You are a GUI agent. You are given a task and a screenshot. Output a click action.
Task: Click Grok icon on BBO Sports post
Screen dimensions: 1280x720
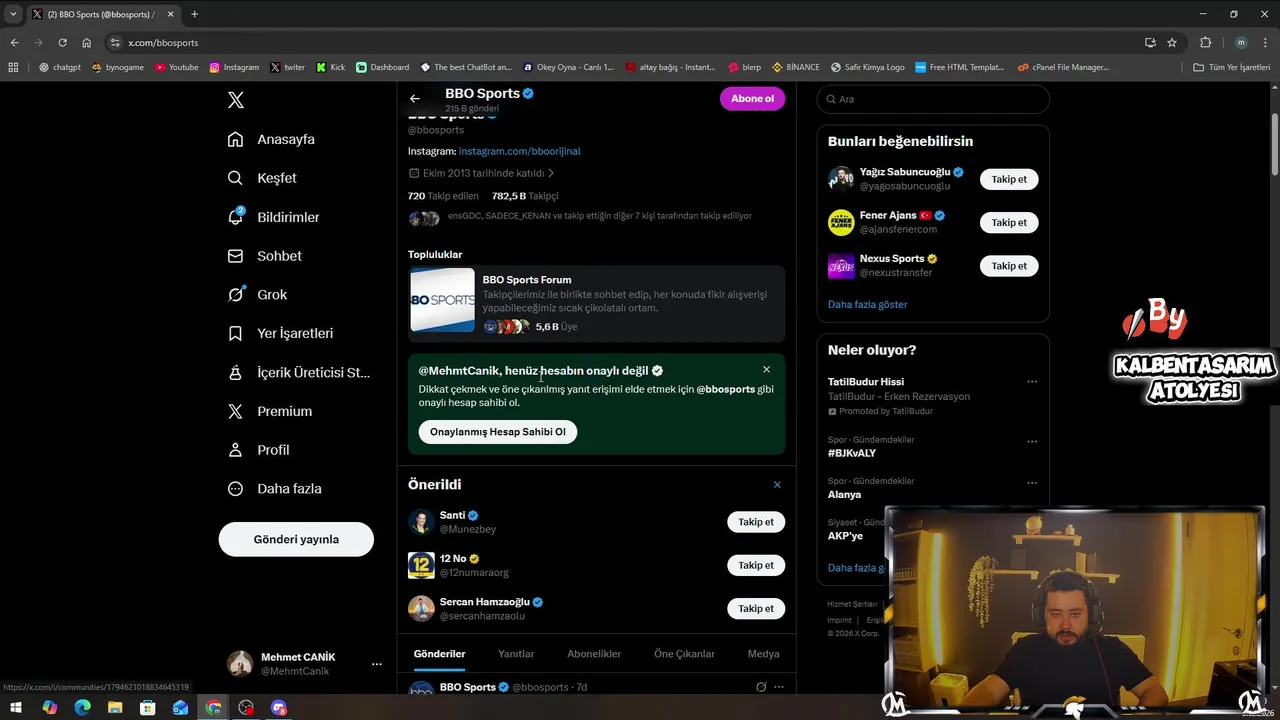761,687
